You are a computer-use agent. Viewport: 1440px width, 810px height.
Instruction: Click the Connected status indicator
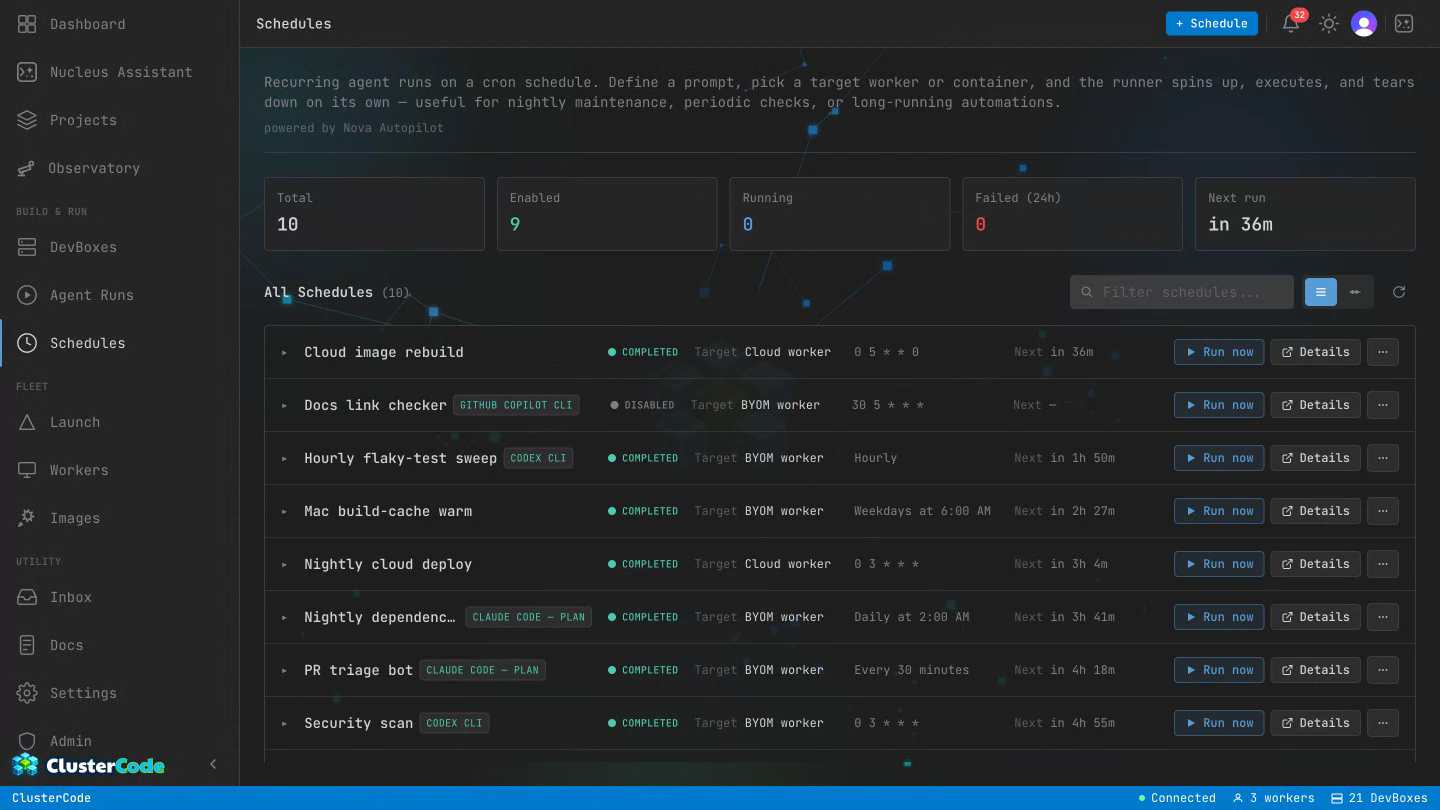(1177, 798)
